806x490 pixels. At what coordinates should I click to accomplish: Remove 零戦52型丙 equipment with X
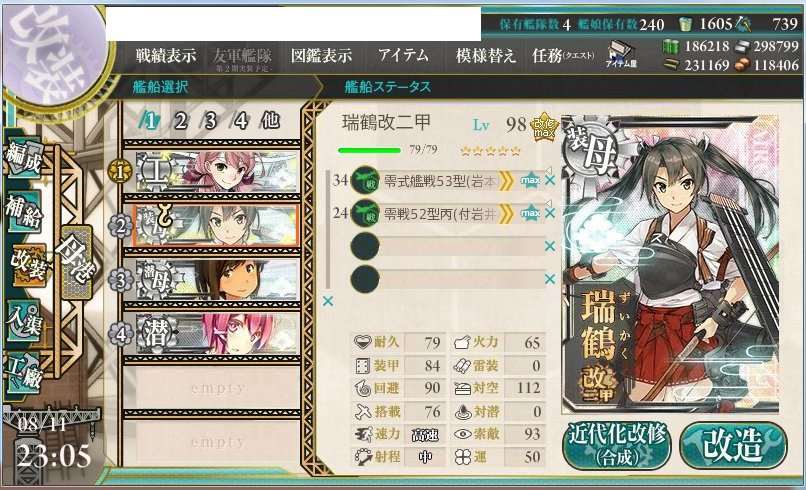pos(549,213)
